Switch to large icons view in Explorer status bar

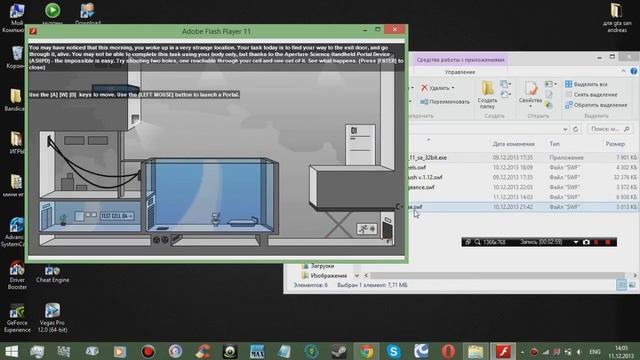tap(631, 285)
